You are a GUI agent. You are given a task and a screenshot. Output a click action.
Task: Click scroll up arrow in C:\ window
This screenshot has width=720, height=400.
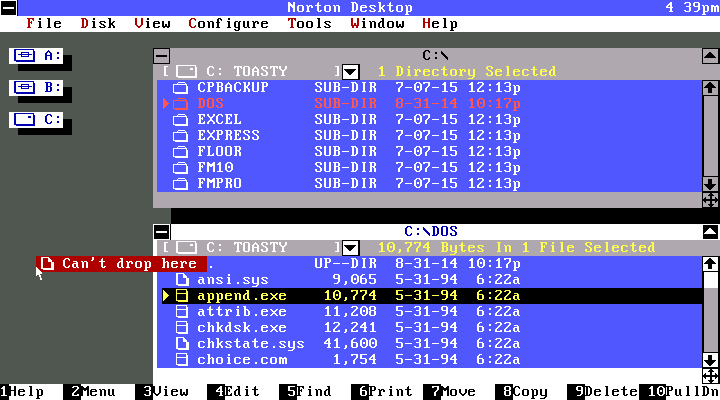tap(710, 87)
